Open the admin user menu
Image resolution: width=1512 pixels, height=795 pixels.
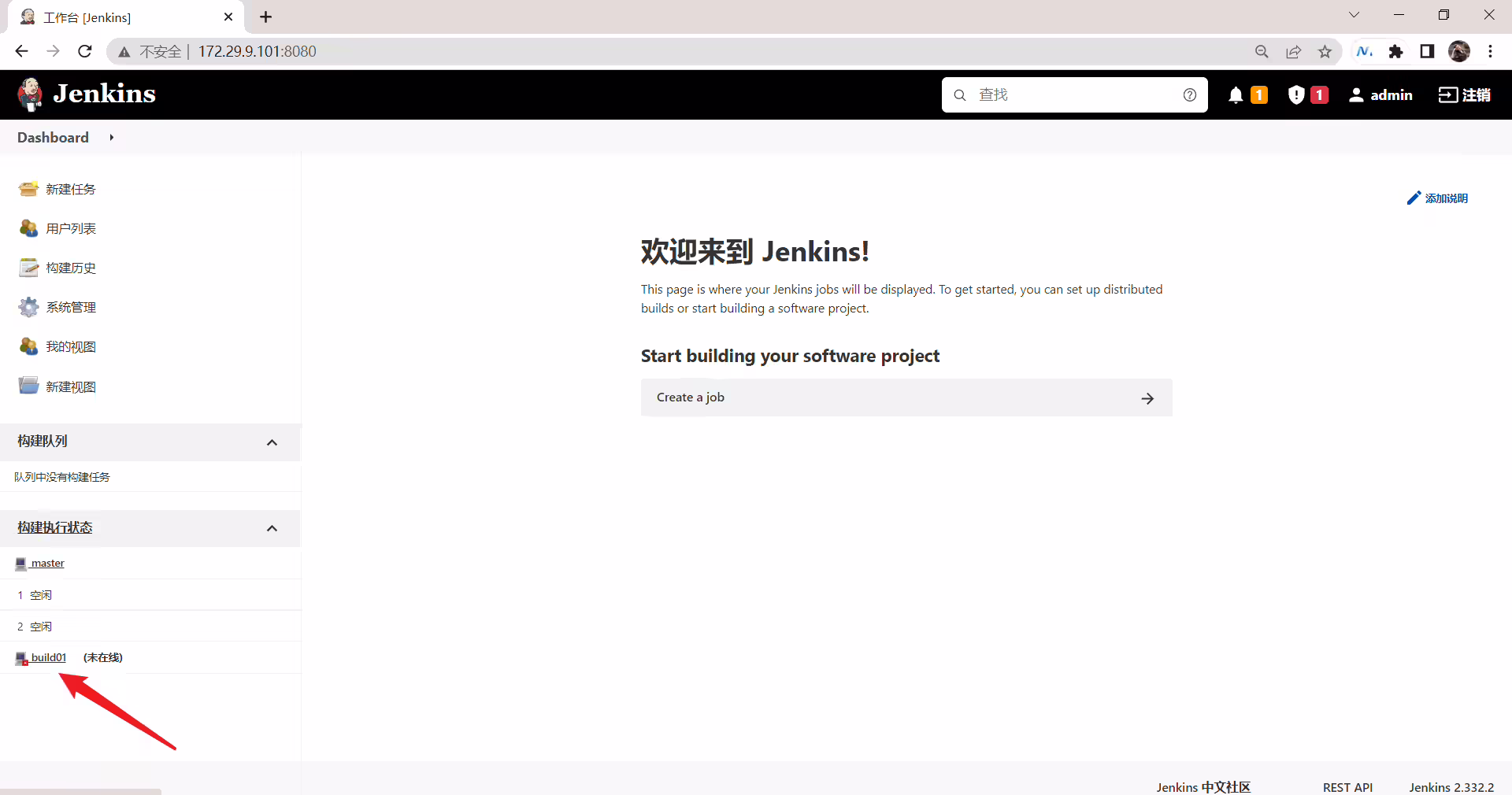tap(1380, 95)
